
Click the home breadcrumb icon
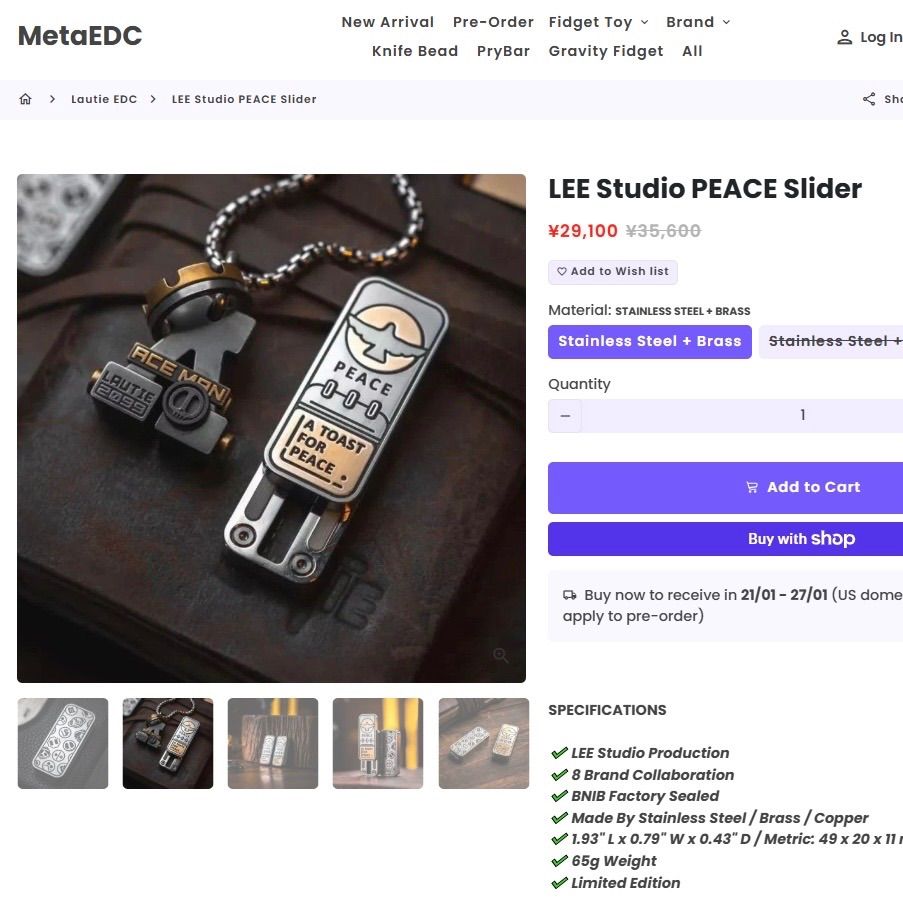click(x=25, y=99)
